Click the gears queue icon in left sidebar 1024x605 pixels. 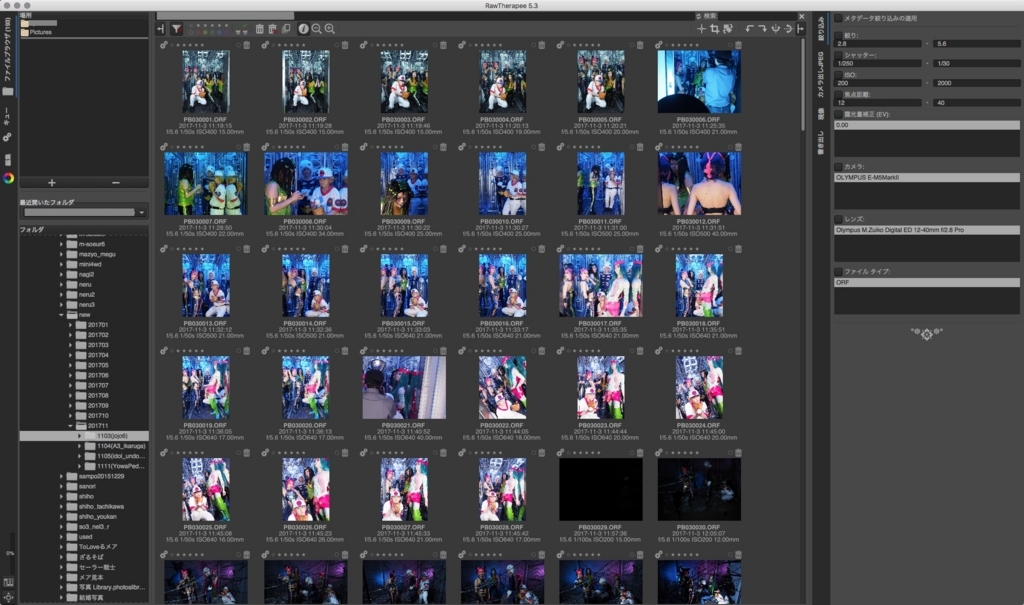[8, 137]
